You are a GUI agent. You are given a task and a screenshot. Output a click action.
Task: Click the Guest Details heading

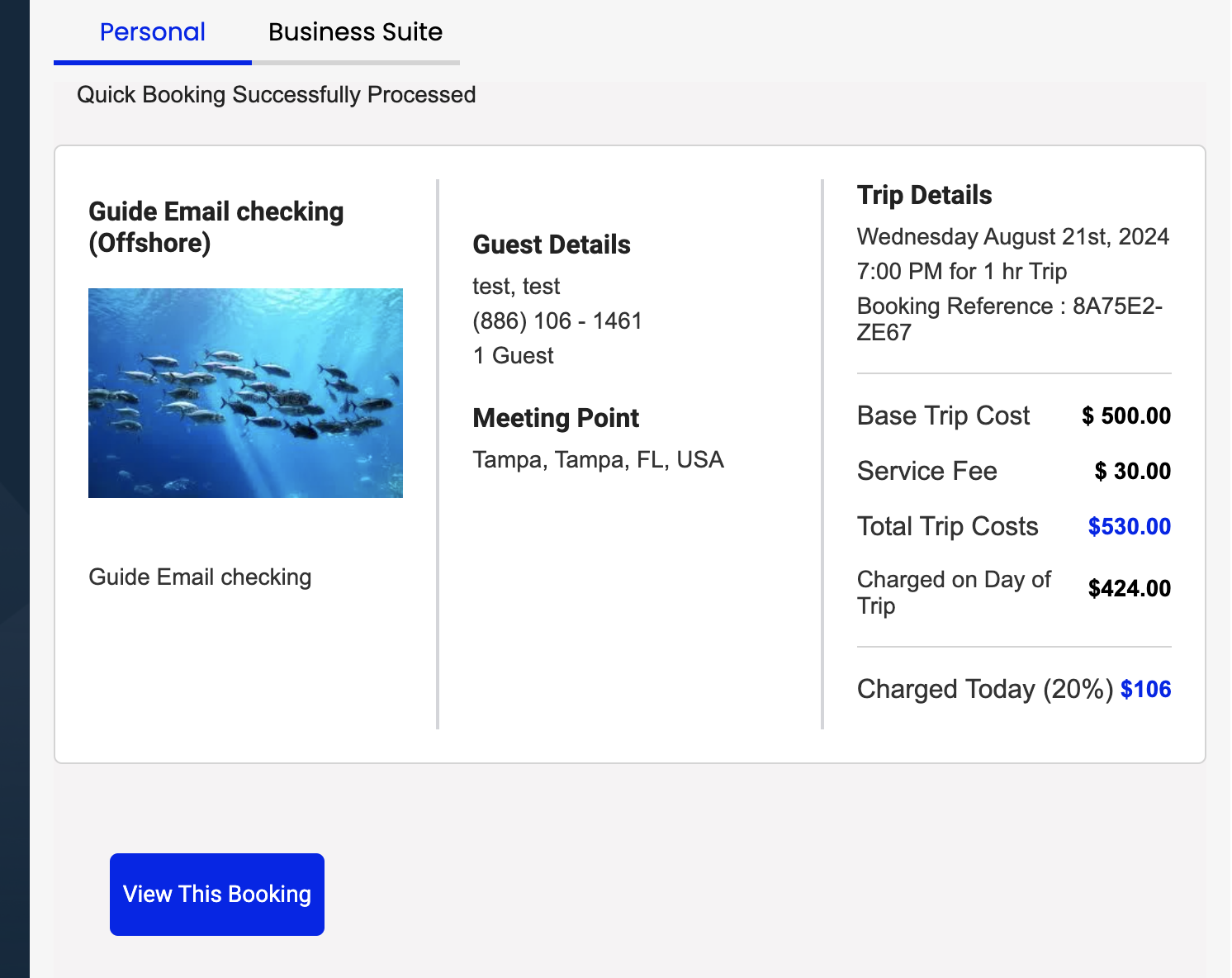(551, 244)
